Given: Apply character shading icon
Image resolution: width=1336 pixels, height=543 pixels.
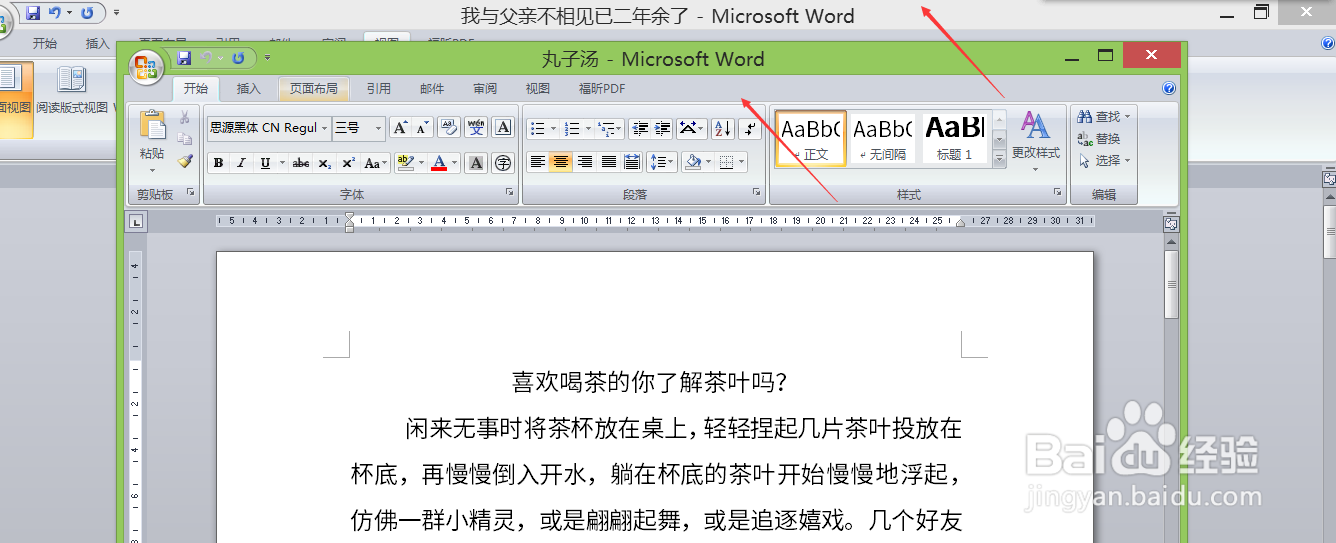Looking at the screenshot, I should [476, 163].
